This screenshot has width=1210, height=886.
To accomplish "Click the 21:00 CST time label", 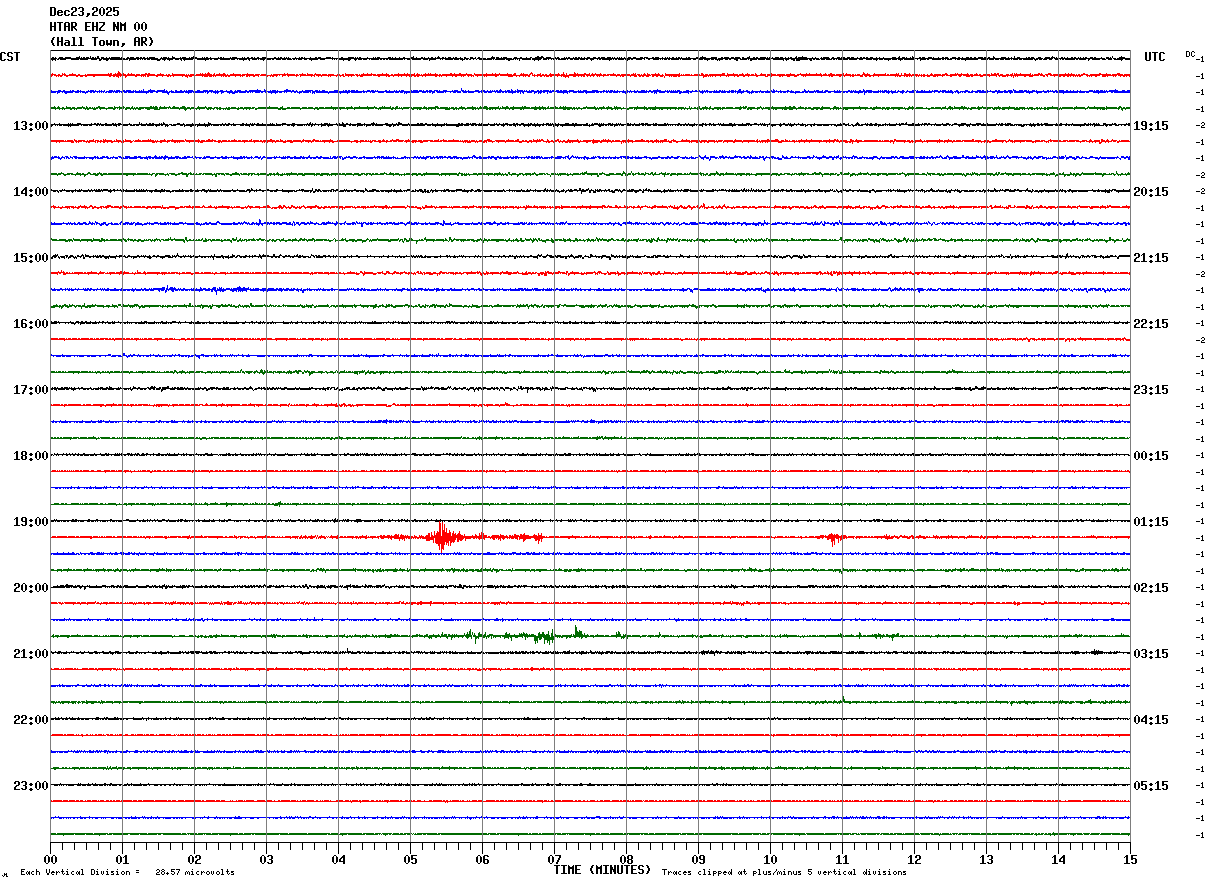I will [30, 654].
